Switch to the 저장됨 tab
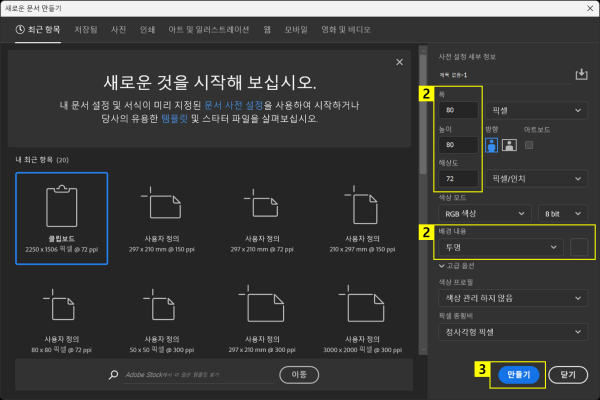The image size is (600, 400). (x=86, y=29)
